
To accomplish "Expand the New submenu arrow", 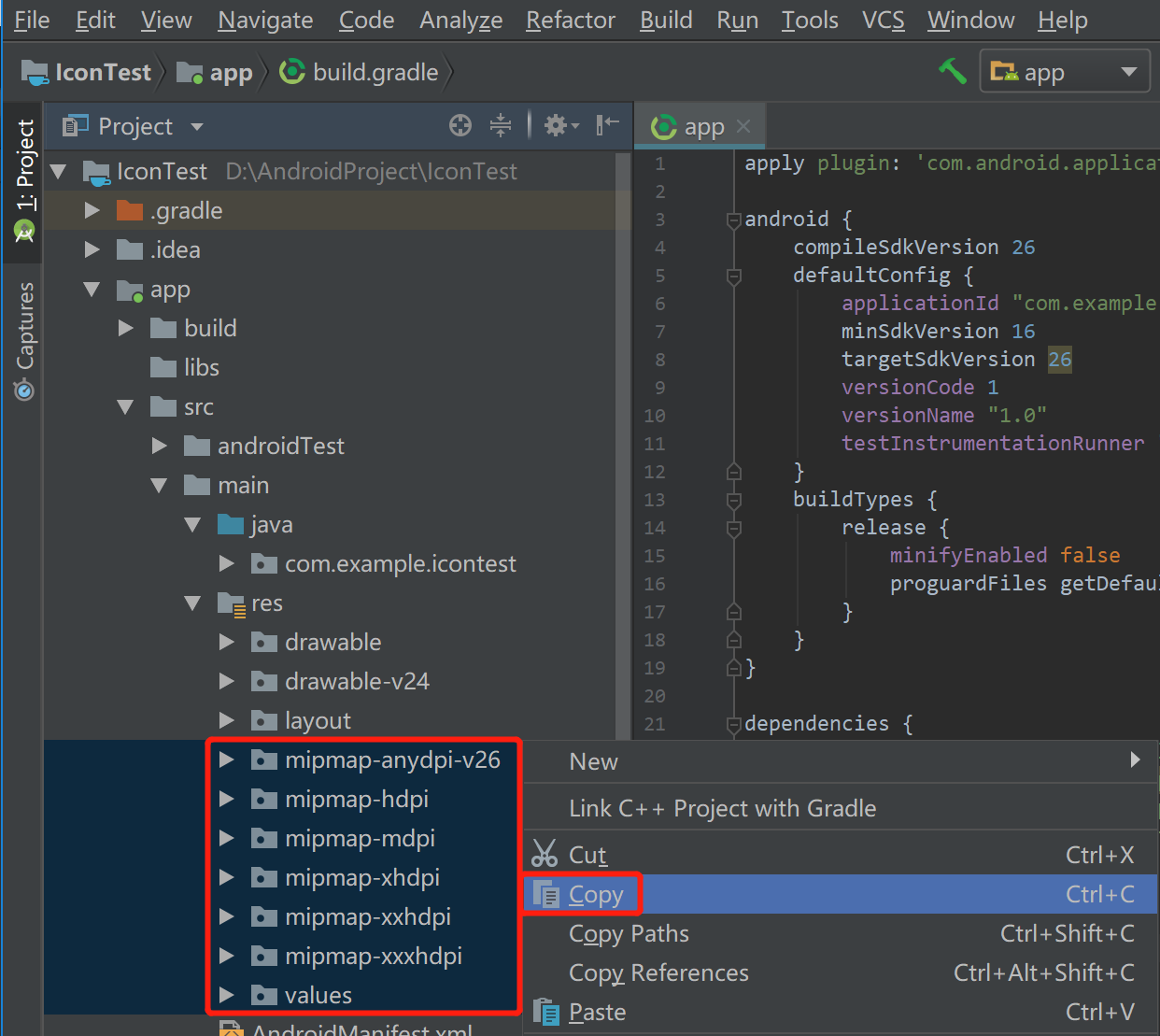I will (x=1135, y=759).
